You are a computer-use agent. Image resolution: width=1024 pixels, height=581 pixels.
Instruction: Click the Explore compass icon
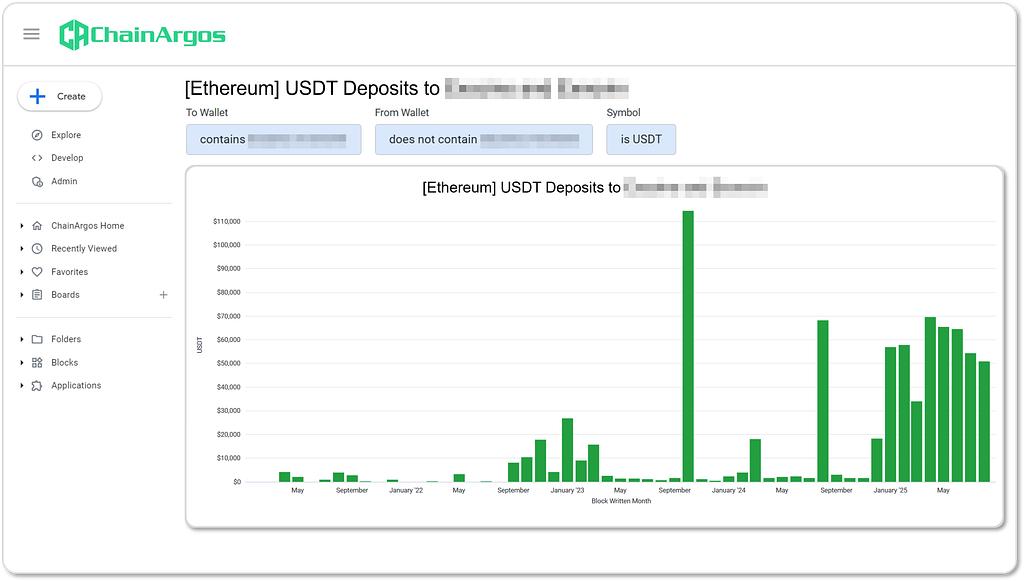click(x=37, y=135)
